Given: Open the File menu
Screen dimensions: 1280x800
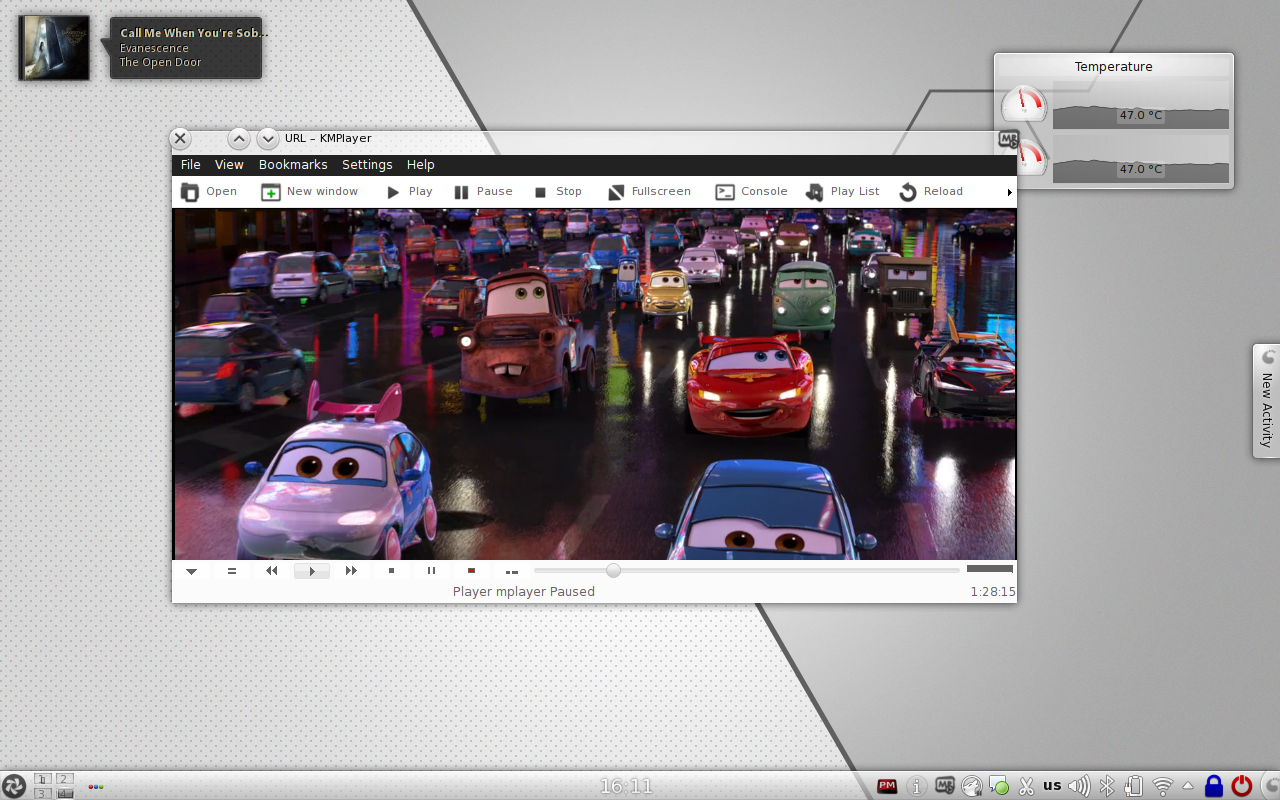Looking at the screenshot, I should pos(190,165).
